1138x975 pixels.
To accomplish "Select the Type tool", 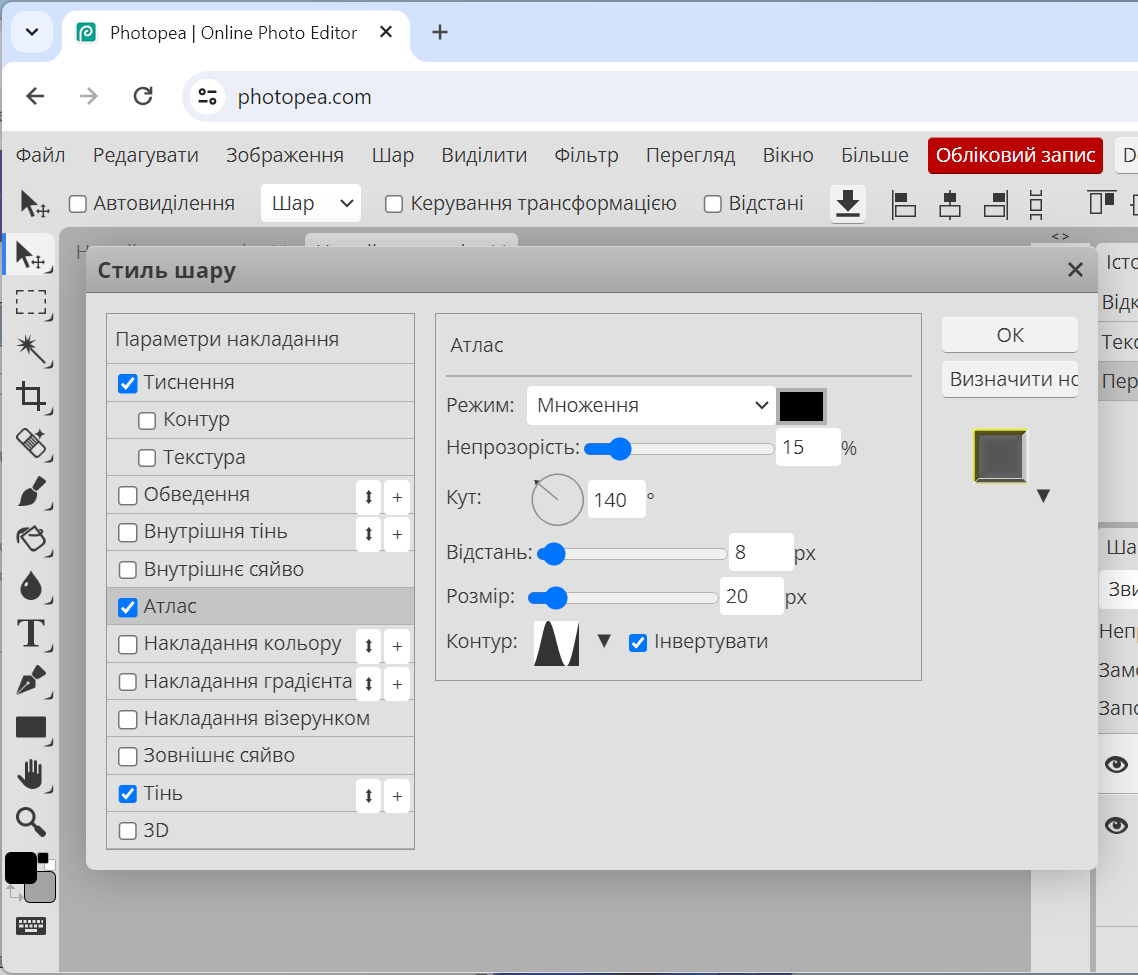I will click(31, 633).
